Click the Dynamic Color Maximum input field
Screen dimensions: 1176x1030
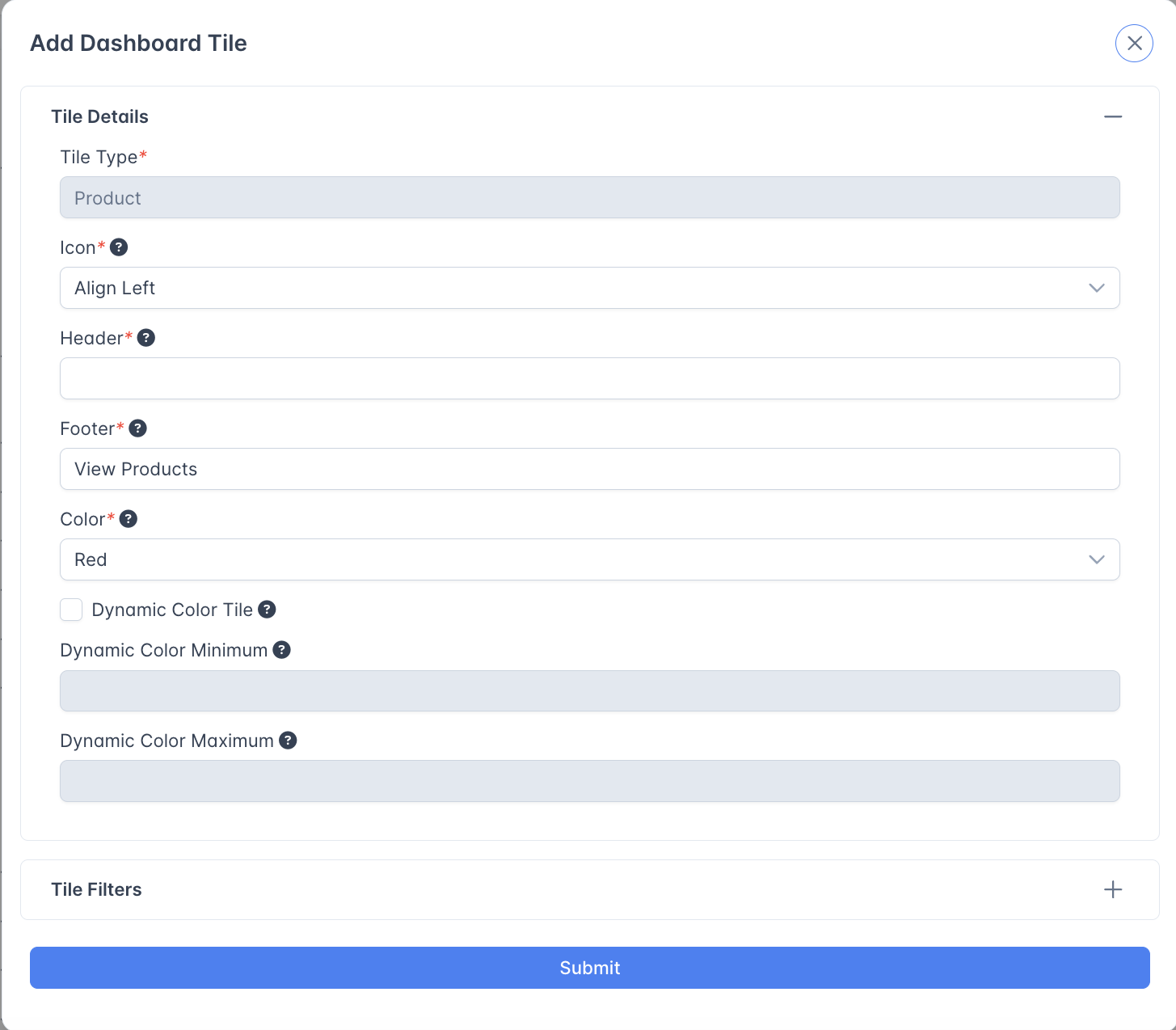pyautogui.click(x=589, y=781)
